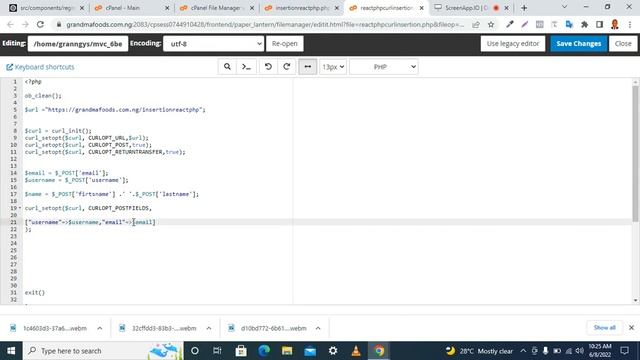Open Settings gear on taskbar
Image resolution: width=640 pixels, height=360 pixels.
(333, 351)
